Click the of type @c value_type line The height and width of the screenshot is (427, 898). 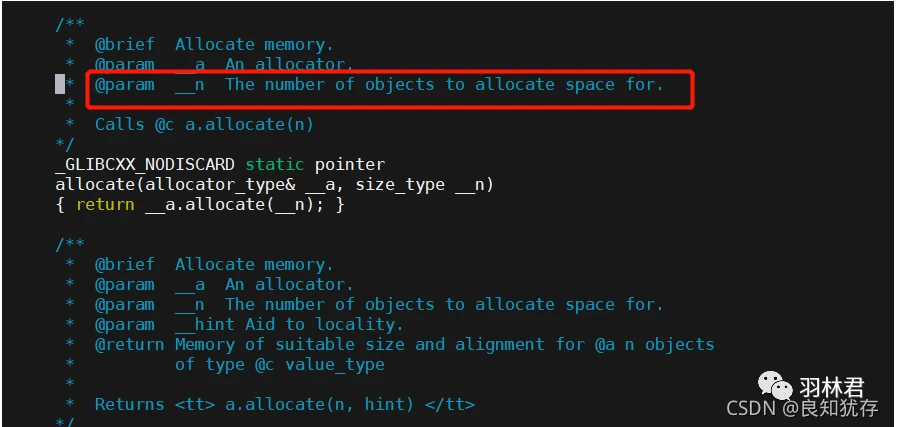pyautogui.click(x=279, y=365)
